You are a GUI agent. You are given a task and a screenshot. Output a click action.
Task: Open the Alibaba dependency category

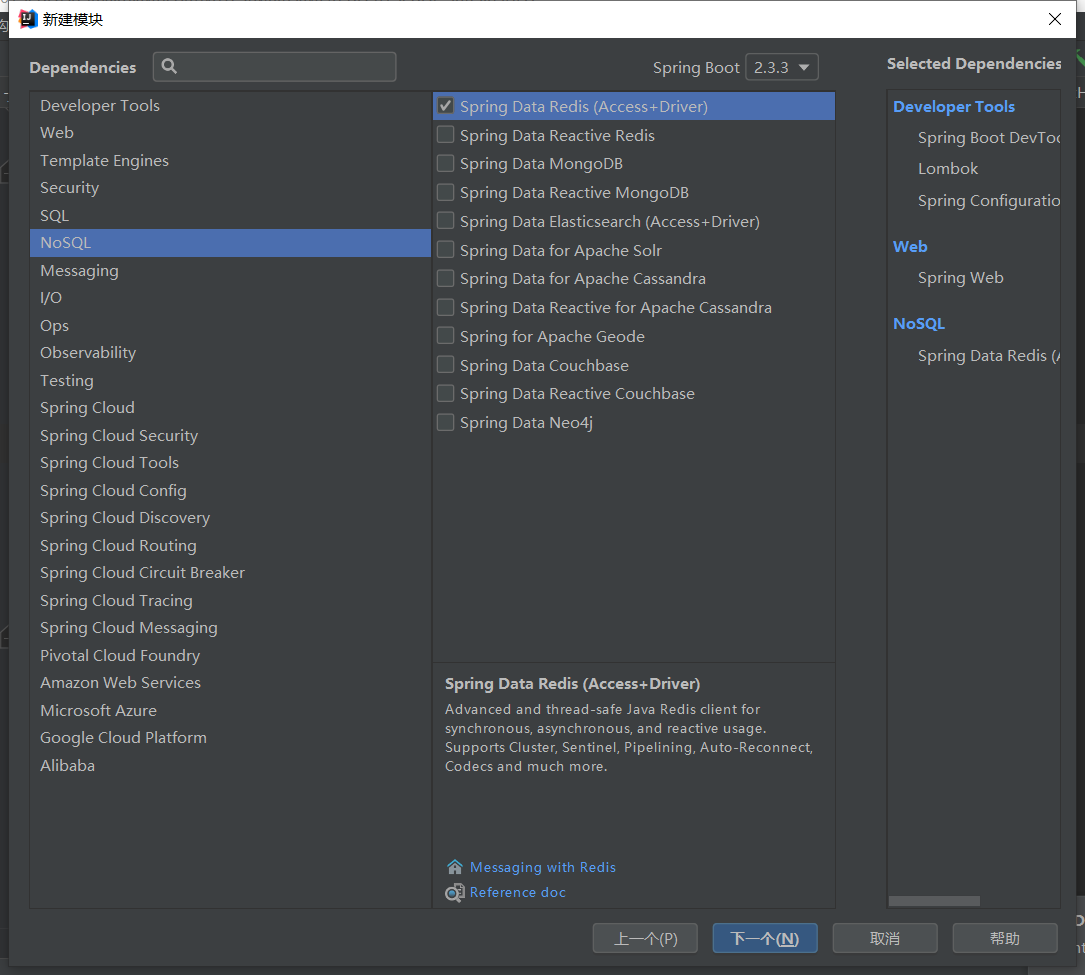[x=67, y=765]
